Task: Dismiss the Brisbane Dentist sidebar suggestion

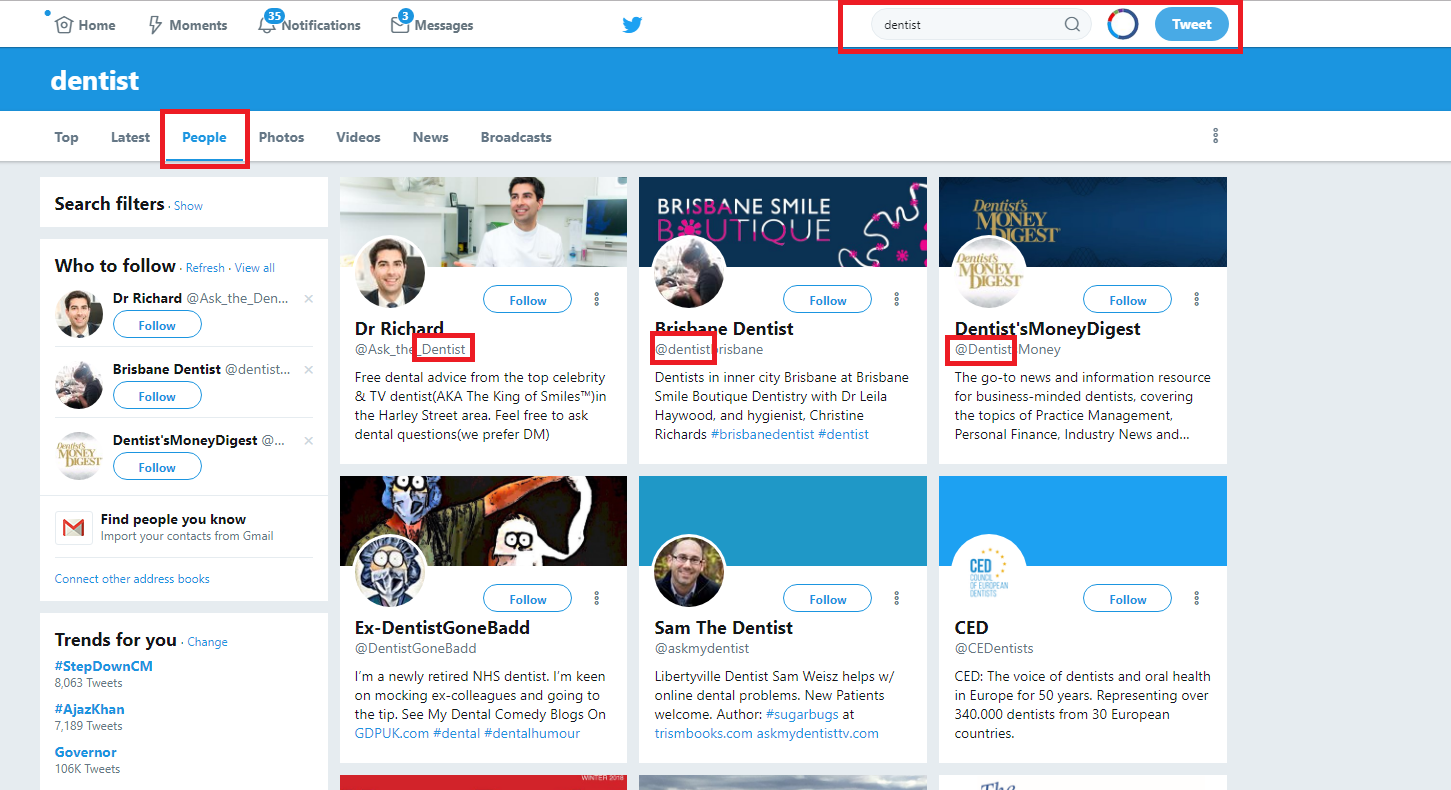Action: point(308,370)
